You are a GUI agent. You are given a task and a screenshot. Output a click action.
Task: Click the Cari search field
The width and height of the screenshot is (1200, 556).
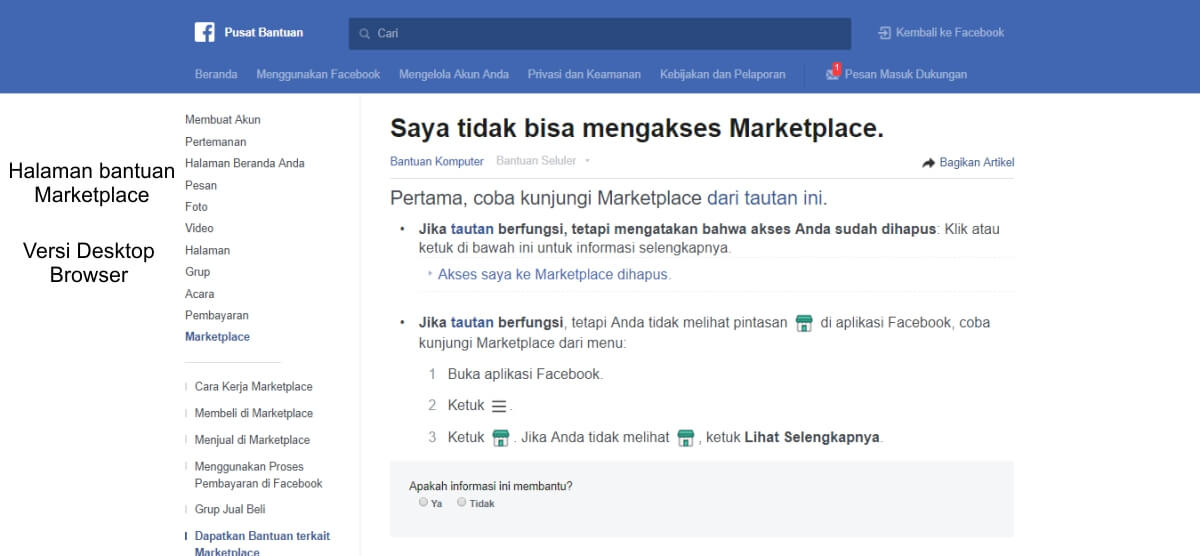click(x=600, y=33)
